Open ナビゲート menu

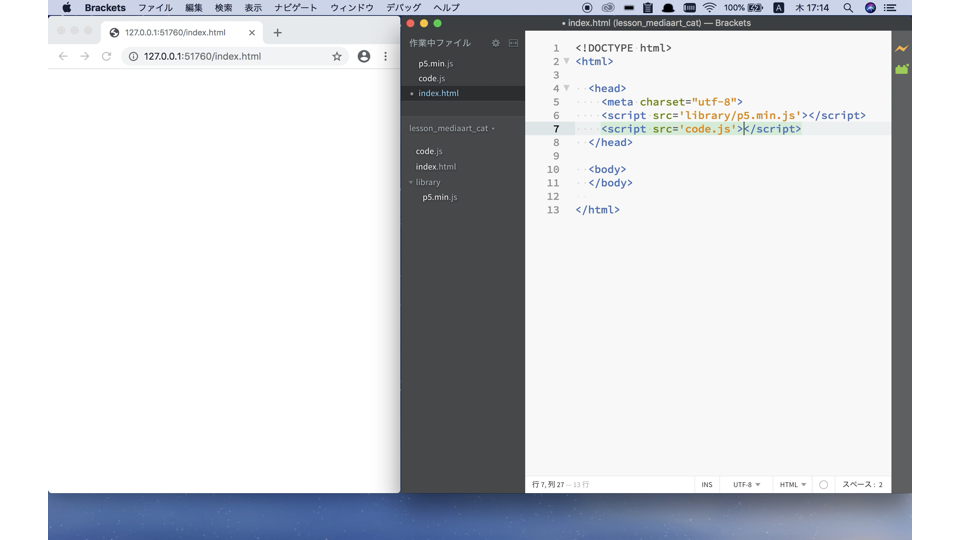(296, 8)
